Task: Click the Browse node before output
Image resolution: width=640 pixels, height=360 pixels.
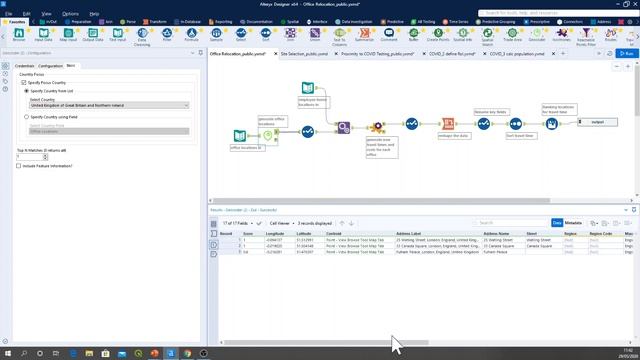Action: coord(551,123)
